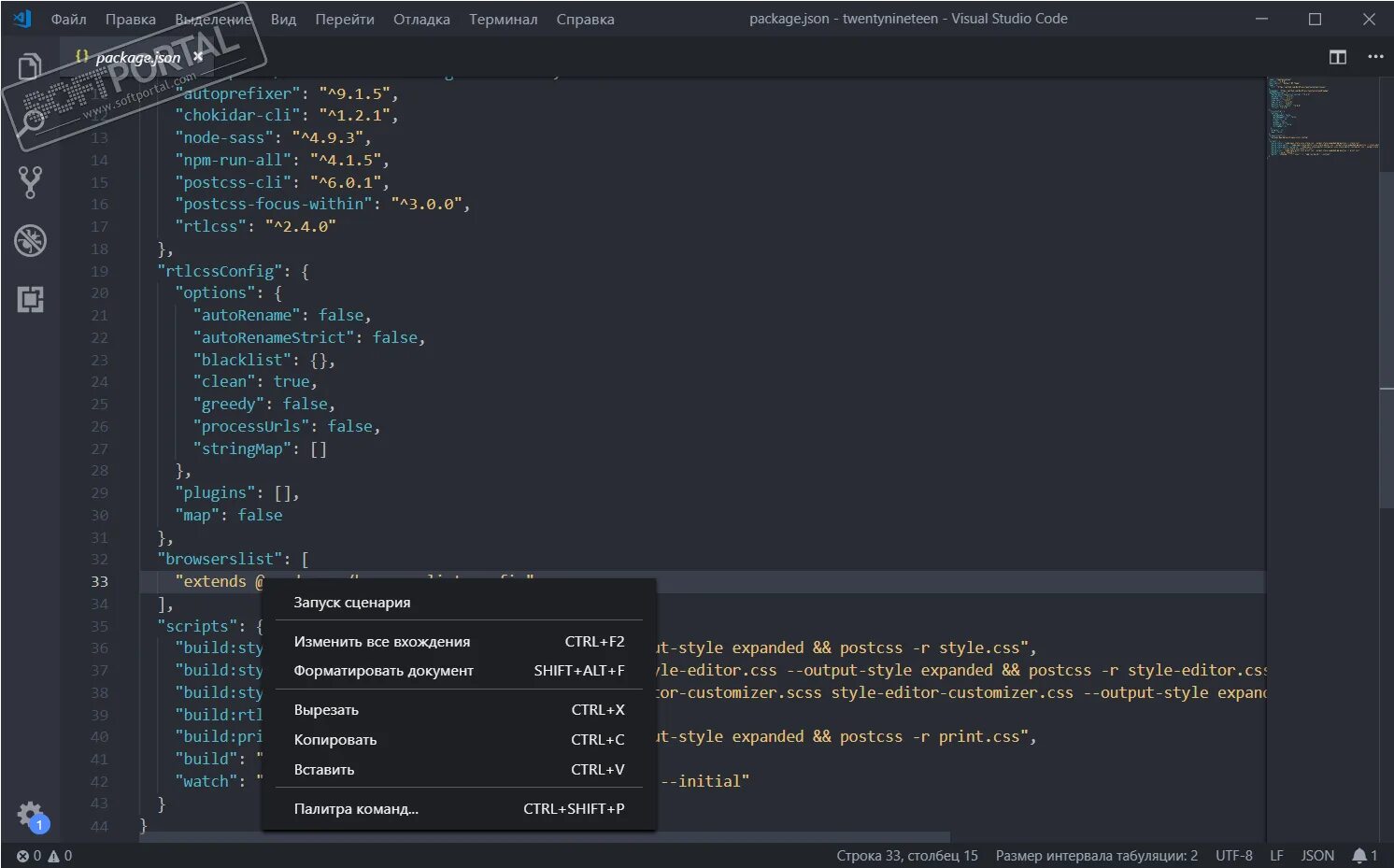This screenshot has width=1394, height=868.
Task: Click the "plugins" key text
Action: [x=216, y=492]
